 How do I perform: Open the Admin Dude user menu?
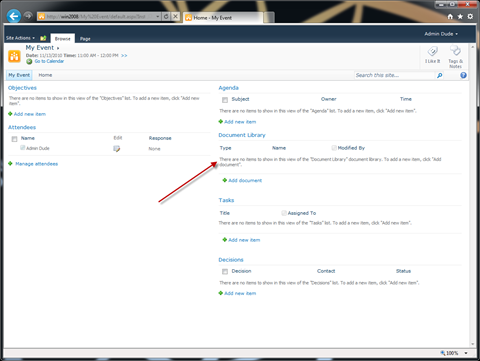point(441,34)
